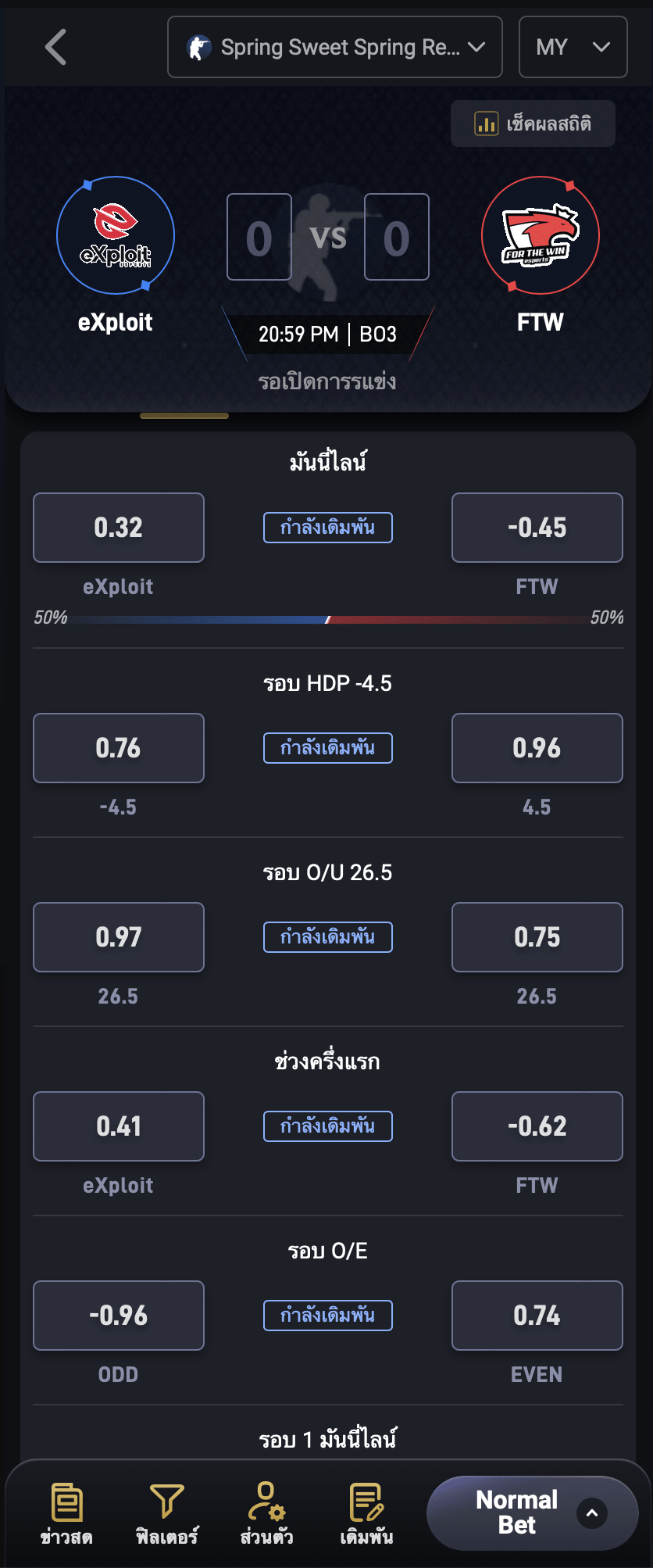Pick over/under 26.5 odds 0.75

point(537,937)
